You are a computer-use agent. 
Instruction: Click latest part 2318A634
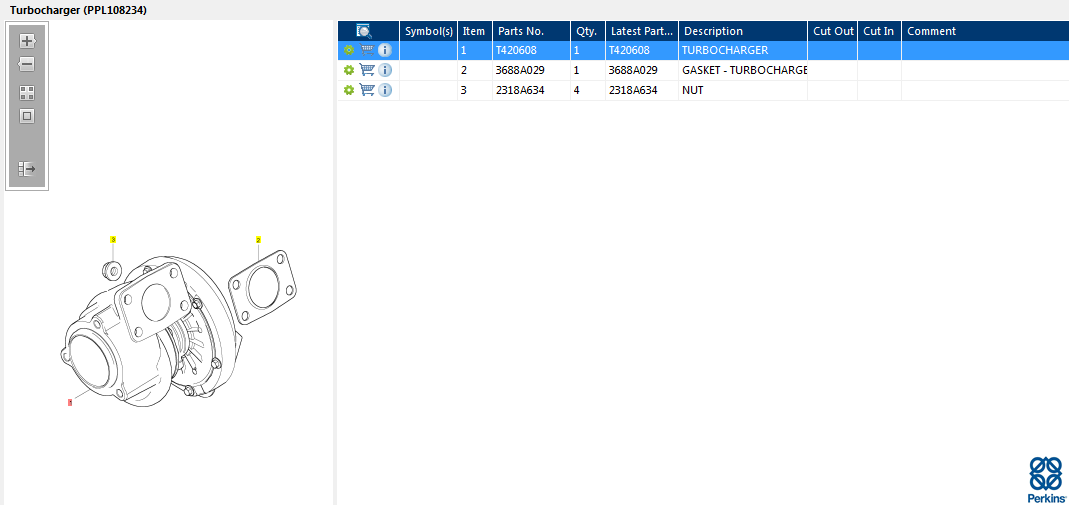(642, 90)
